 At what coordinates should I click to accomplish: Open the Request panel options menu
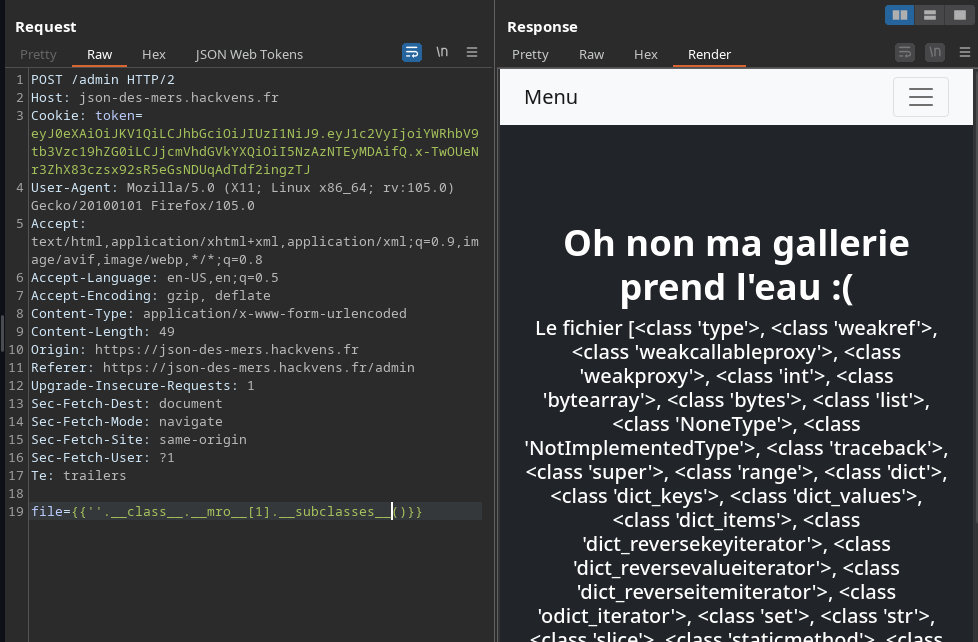coord(472,53)
